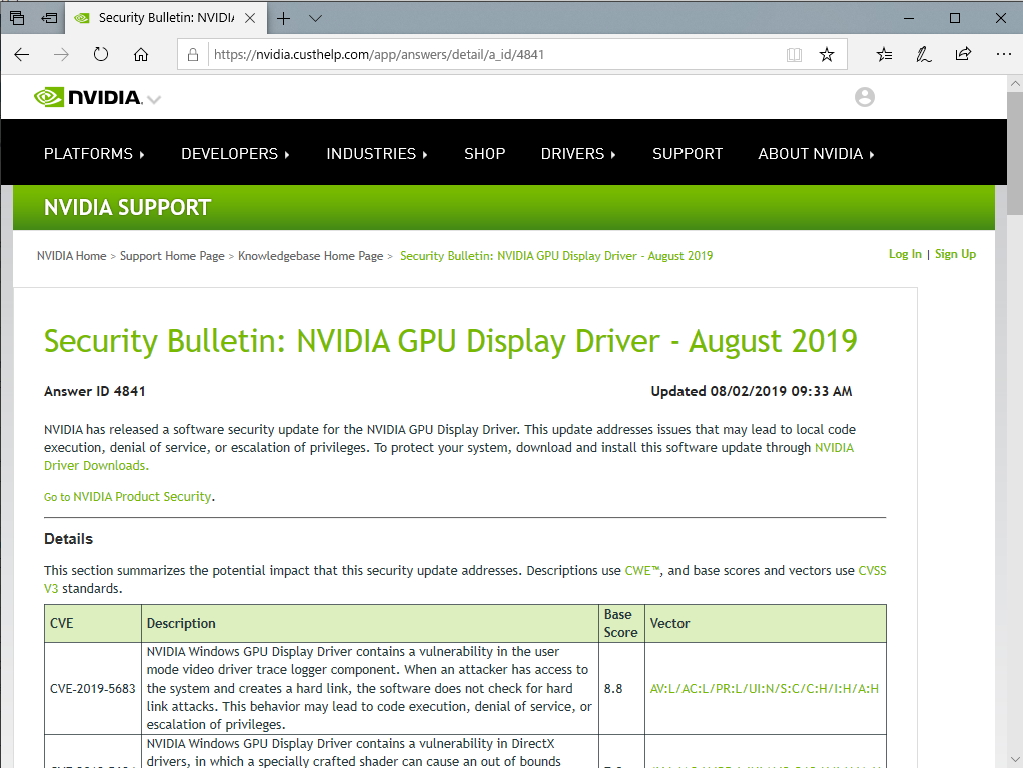
Task: Open the AV:L/AC:L/PR:L vector link for CVE-2019-5683
Action: pyautogui.click(x=764, y=688)
